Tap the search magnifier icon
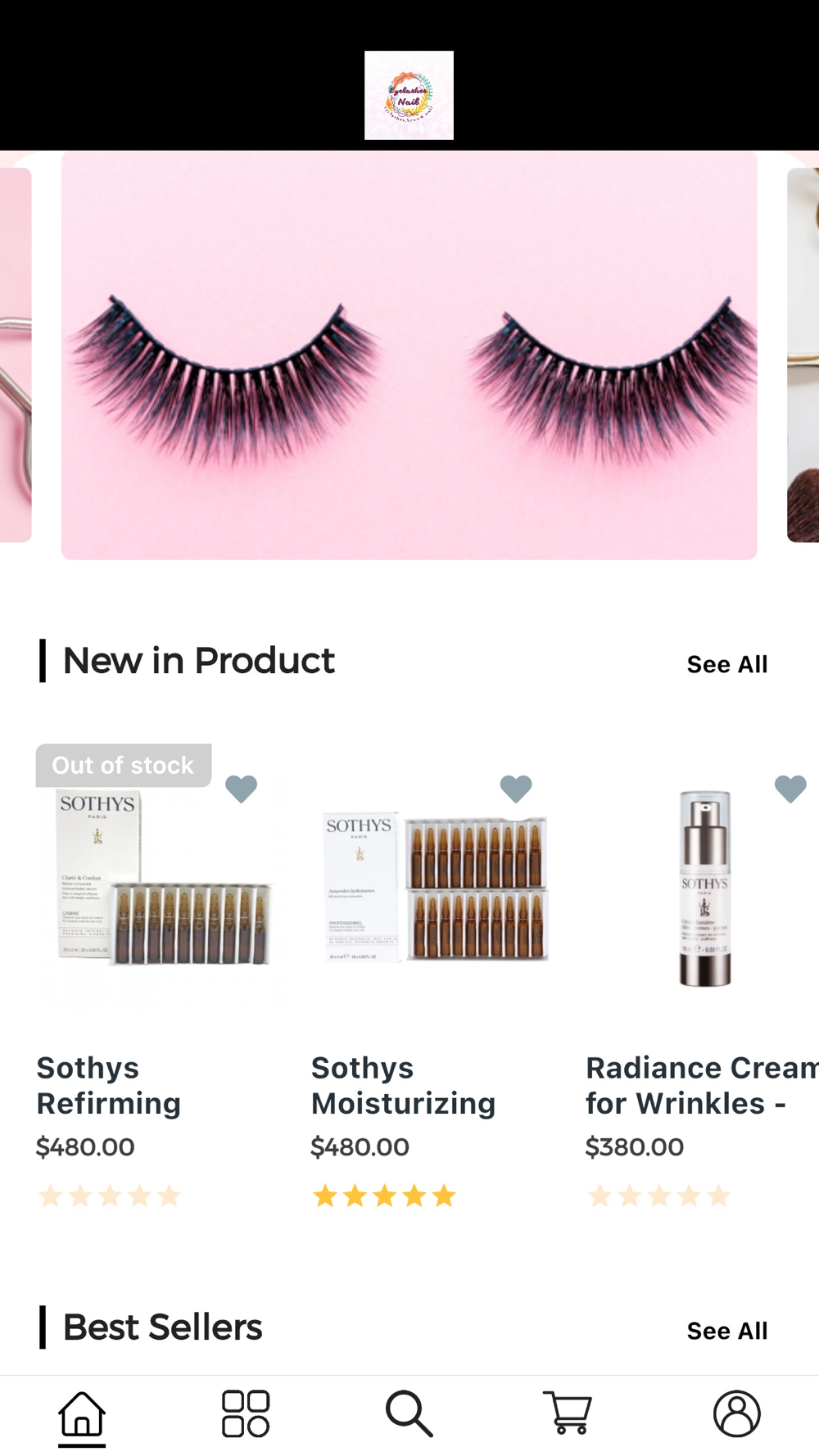The width and height of the screenshot is (819, 1456). [409, 1413]
